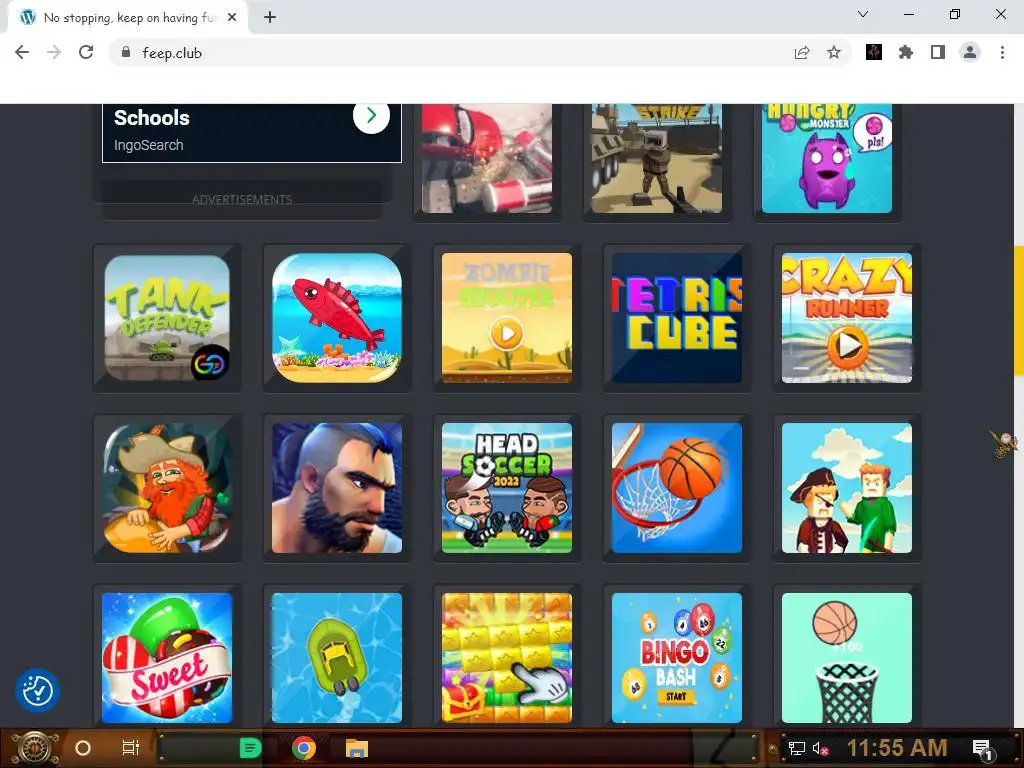The width and height of the screenshot is (1024, 768).
Task: Launch the Zombie Shooter game
Action: click(x=507, y=318)
